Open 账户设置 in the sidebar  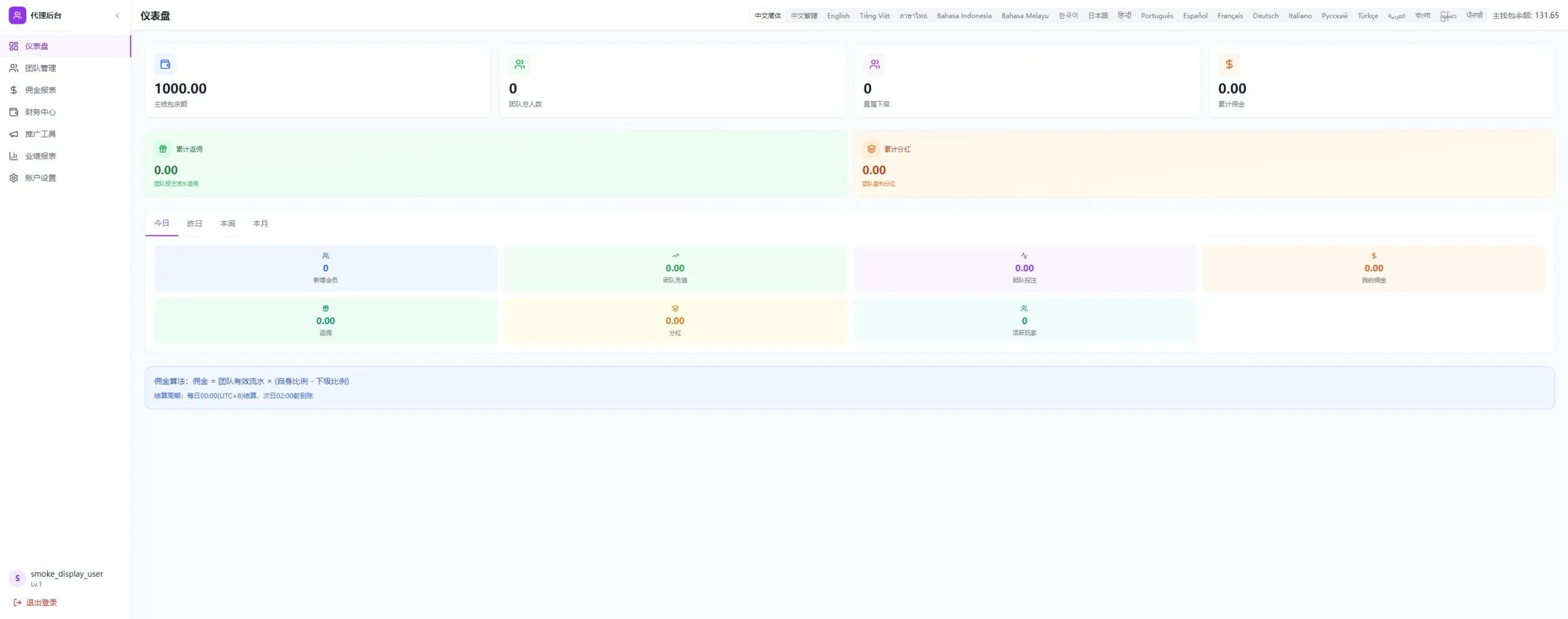pos(65,178)
